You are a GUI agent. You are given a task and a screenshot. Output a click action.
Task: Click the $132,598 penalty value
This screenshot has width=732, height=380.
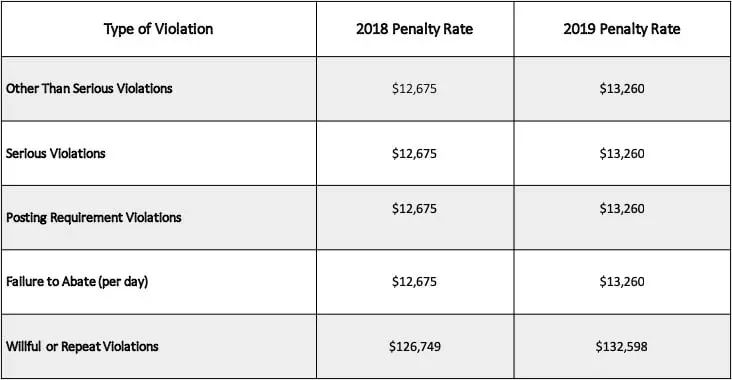point(621,347)
